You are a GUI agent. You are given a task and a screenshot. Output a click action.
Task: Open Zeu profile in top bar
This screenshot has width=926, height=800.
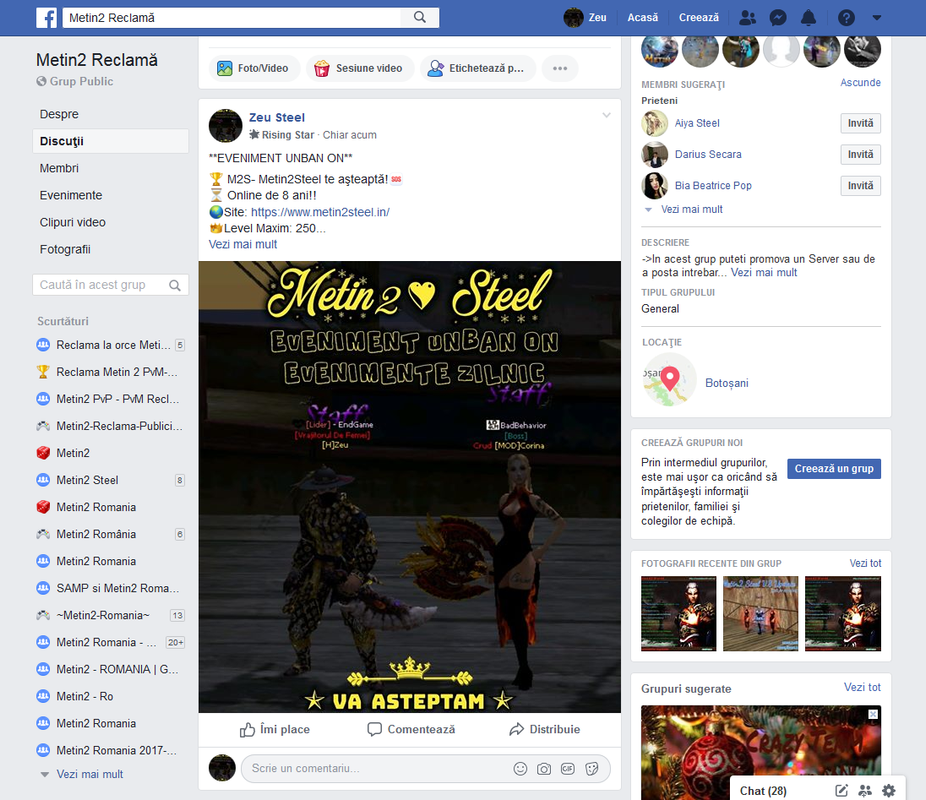click(x=585, y=18)
